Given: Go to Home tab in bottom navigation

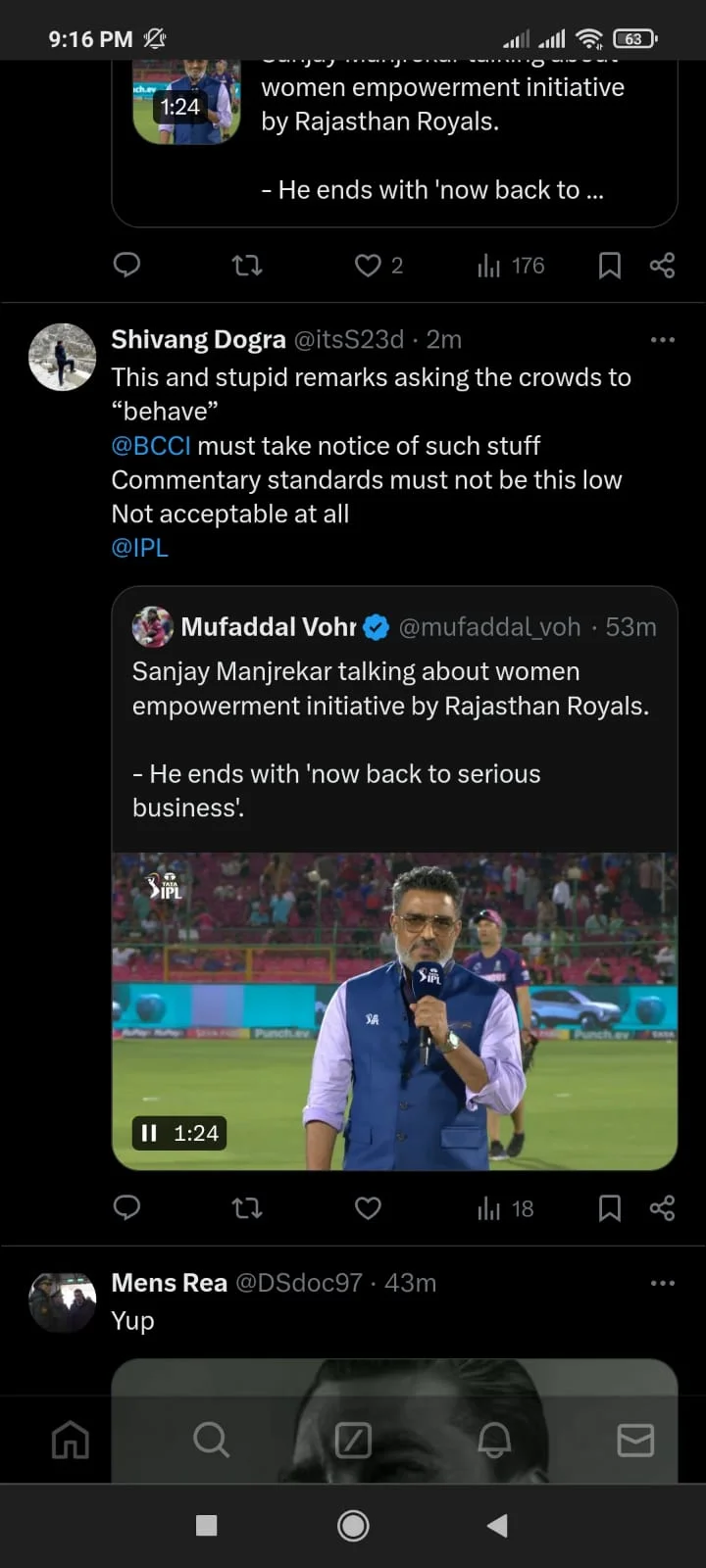Looking at the screenshot, I should click(x=71, y=1441).
